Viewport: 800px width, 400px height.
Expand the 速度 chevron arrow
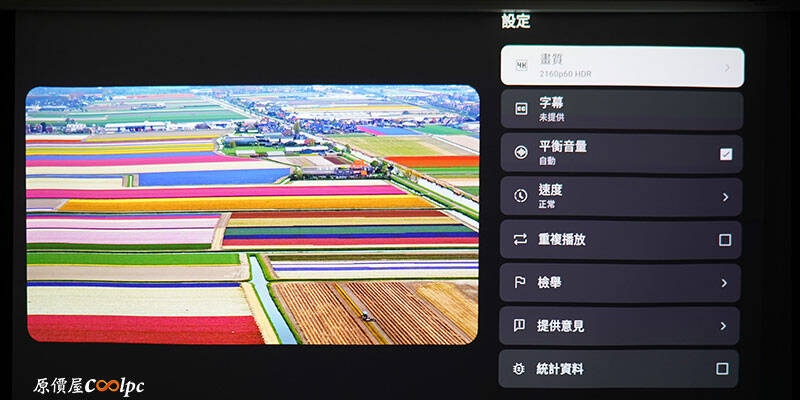pos(725,197)
